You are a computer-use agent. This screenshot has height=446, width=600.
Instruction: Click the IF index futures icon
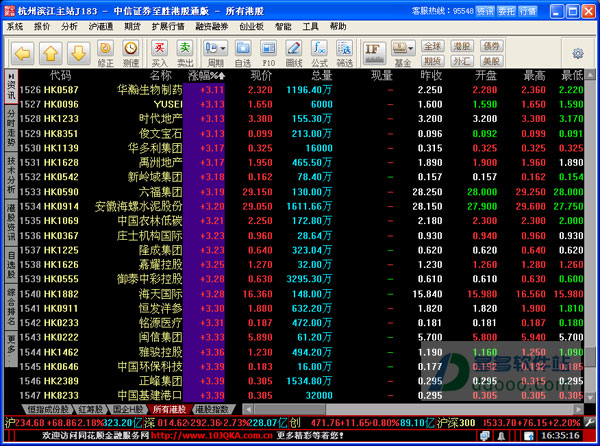(x=373, y=53)
